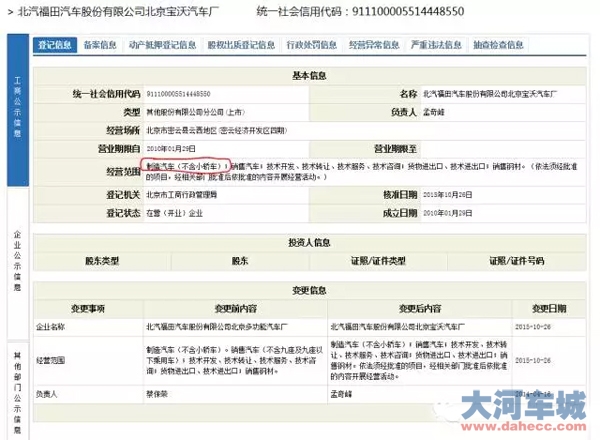Select the 企业公示信息 side tab

coord(18,262)
